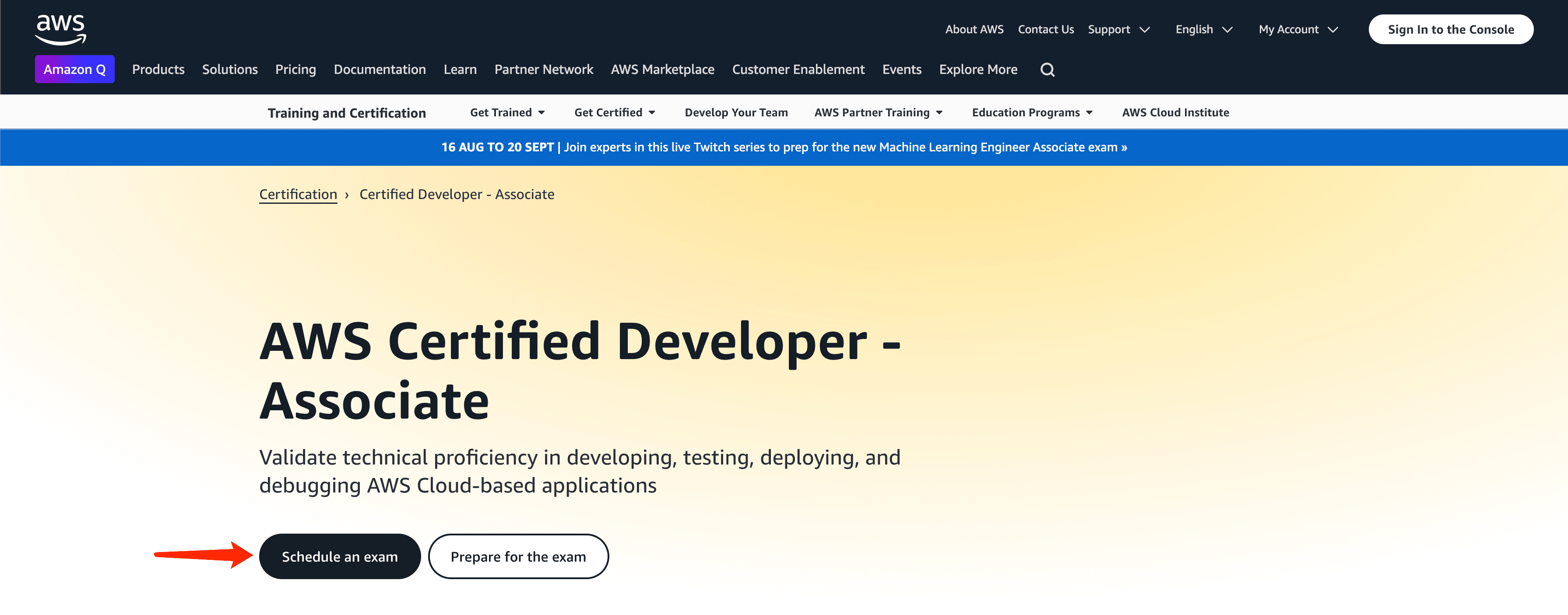Image resolution: width=1568 pixels, height=615 pixels.
Task: Click Prepare for the exam button
Action: (518, 556)
